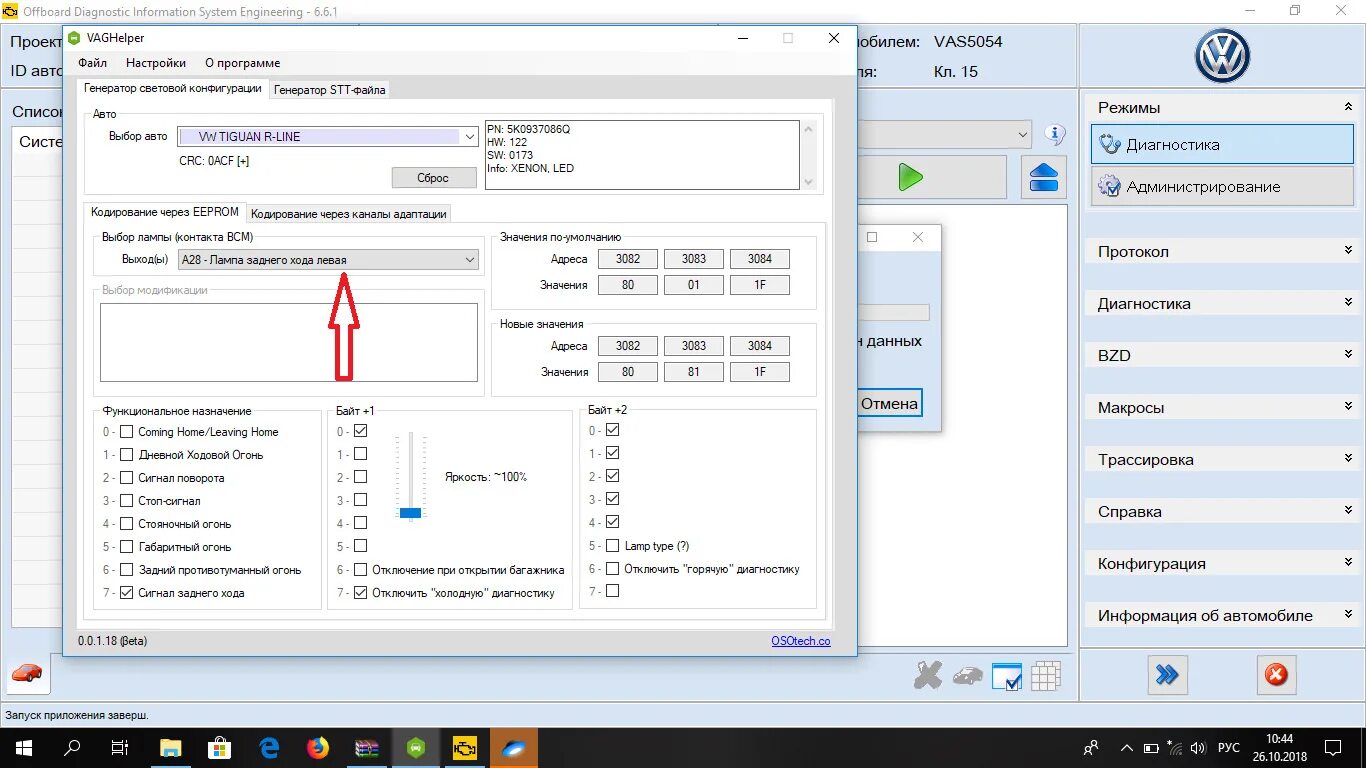The height and width of the screenshot is (768, 1366).
Task: Click the blue double-arrow forward button
Action: (1166, 675)
